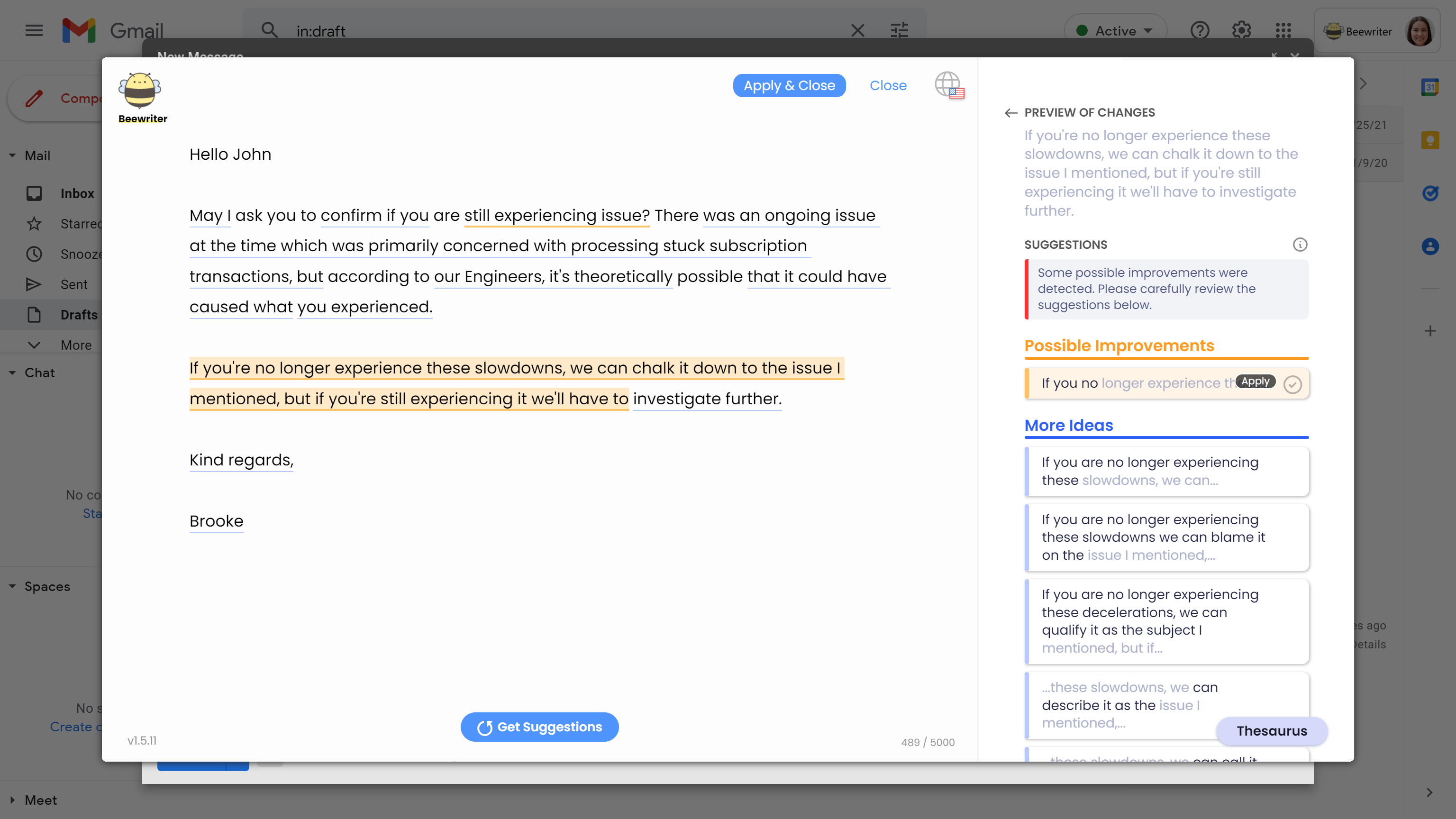Show search options filter icon
Image resolution: width=1456 pixels, height=819 pixels.
899,30
